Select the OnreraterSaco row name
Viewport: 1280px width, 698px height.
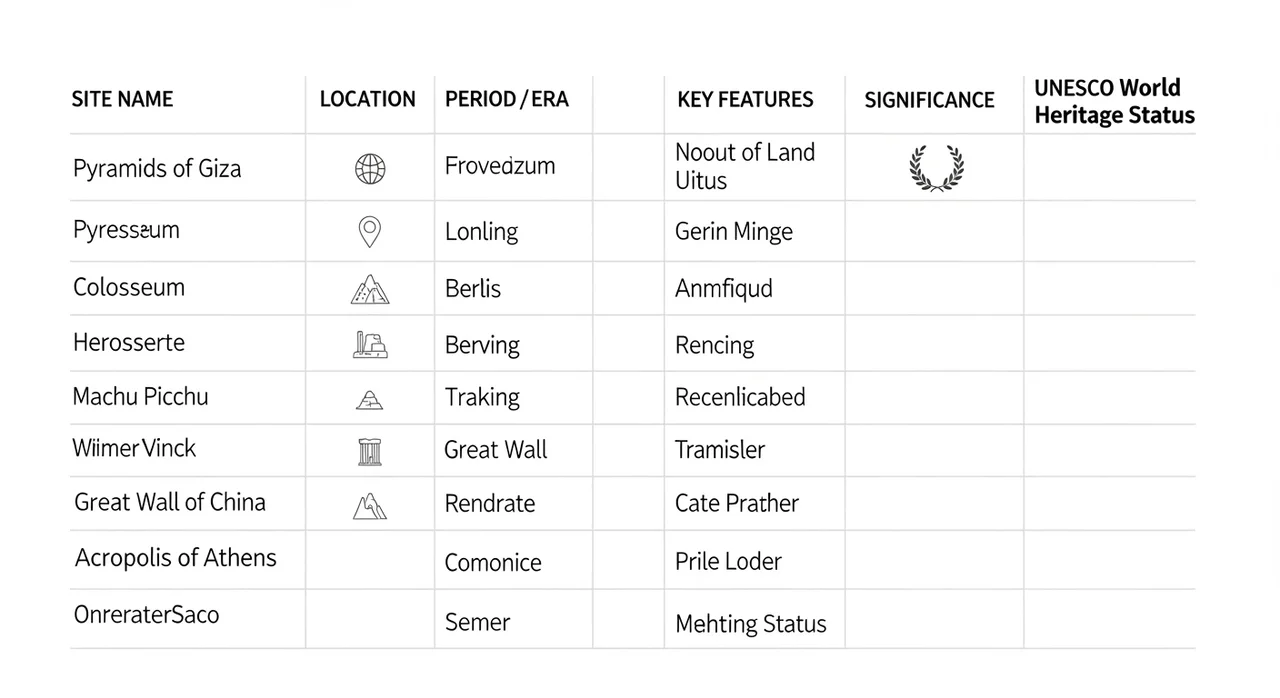click(147, 614)
